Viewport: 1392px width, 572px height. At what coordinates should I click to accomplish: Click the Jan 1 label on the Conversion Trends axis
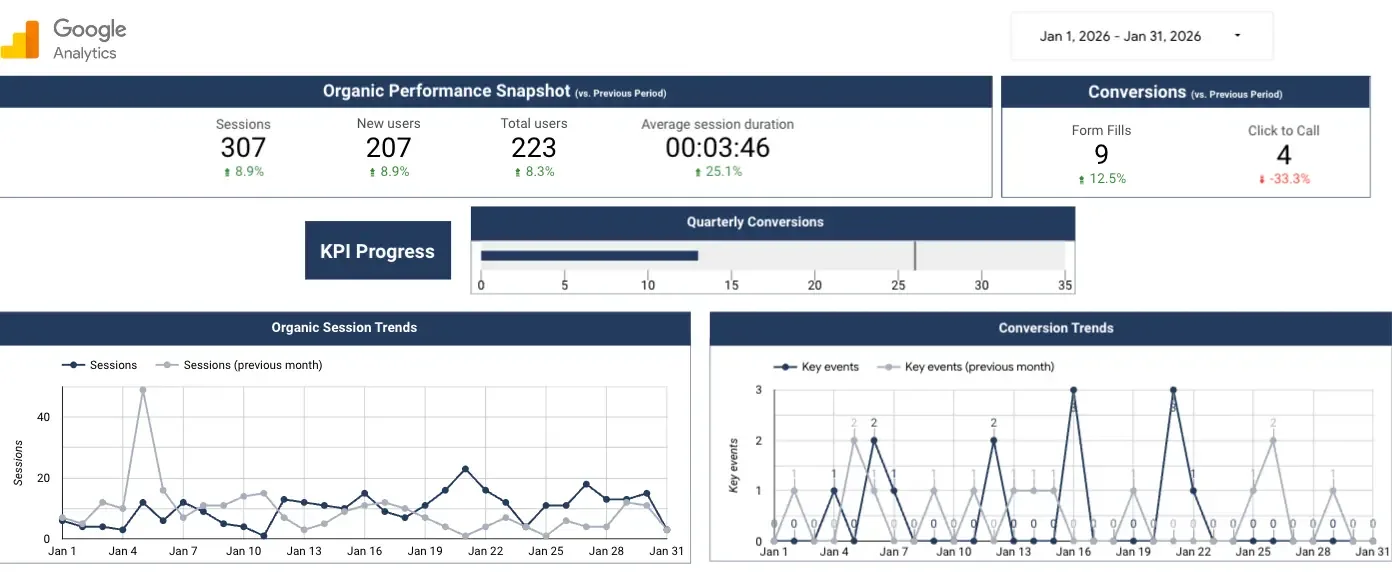(x=774, y=551)
